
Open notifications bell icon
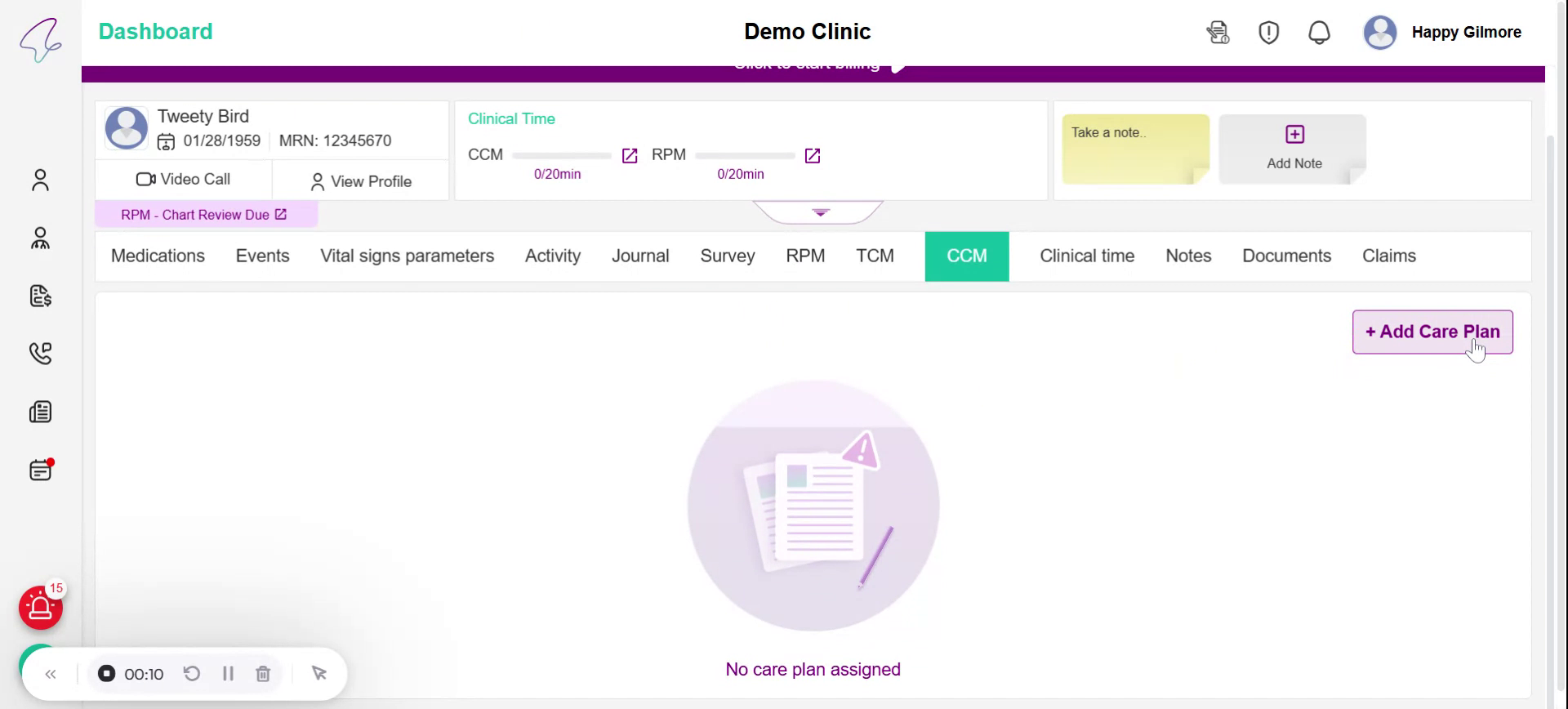click(1319, 33)
